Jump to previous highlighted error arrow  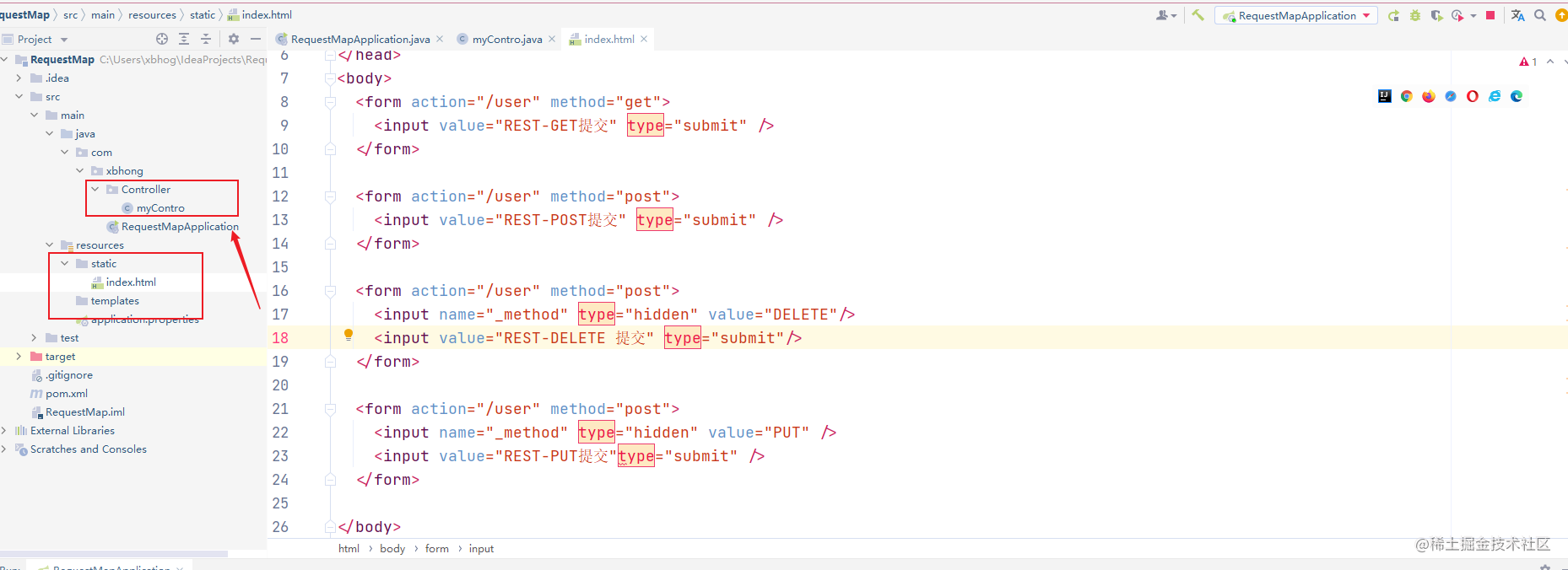click(x=1550, y=62)
